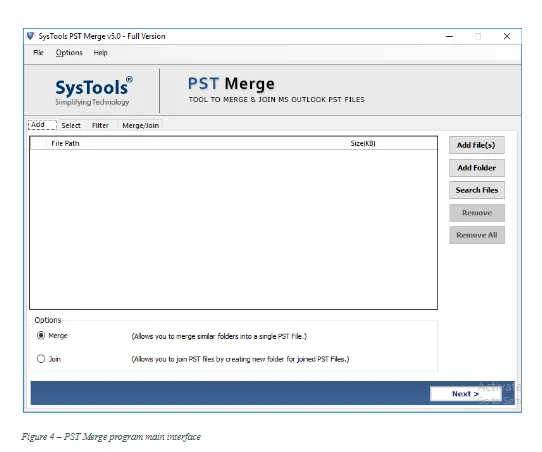Open the Options menu
The image size is (542, 452).
point(69,53)
